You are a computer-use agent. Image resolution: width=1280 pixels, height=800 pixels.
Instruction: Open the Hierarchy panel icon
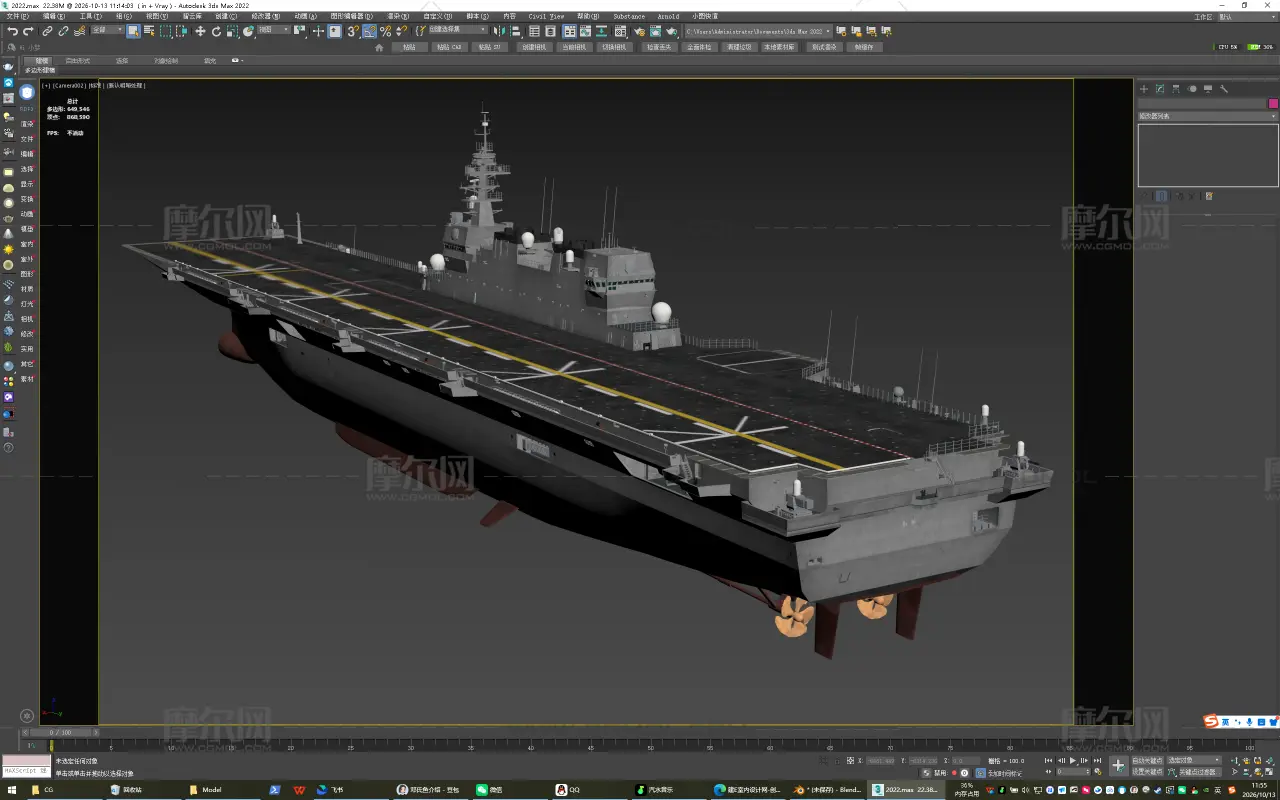coord(1176,89)
